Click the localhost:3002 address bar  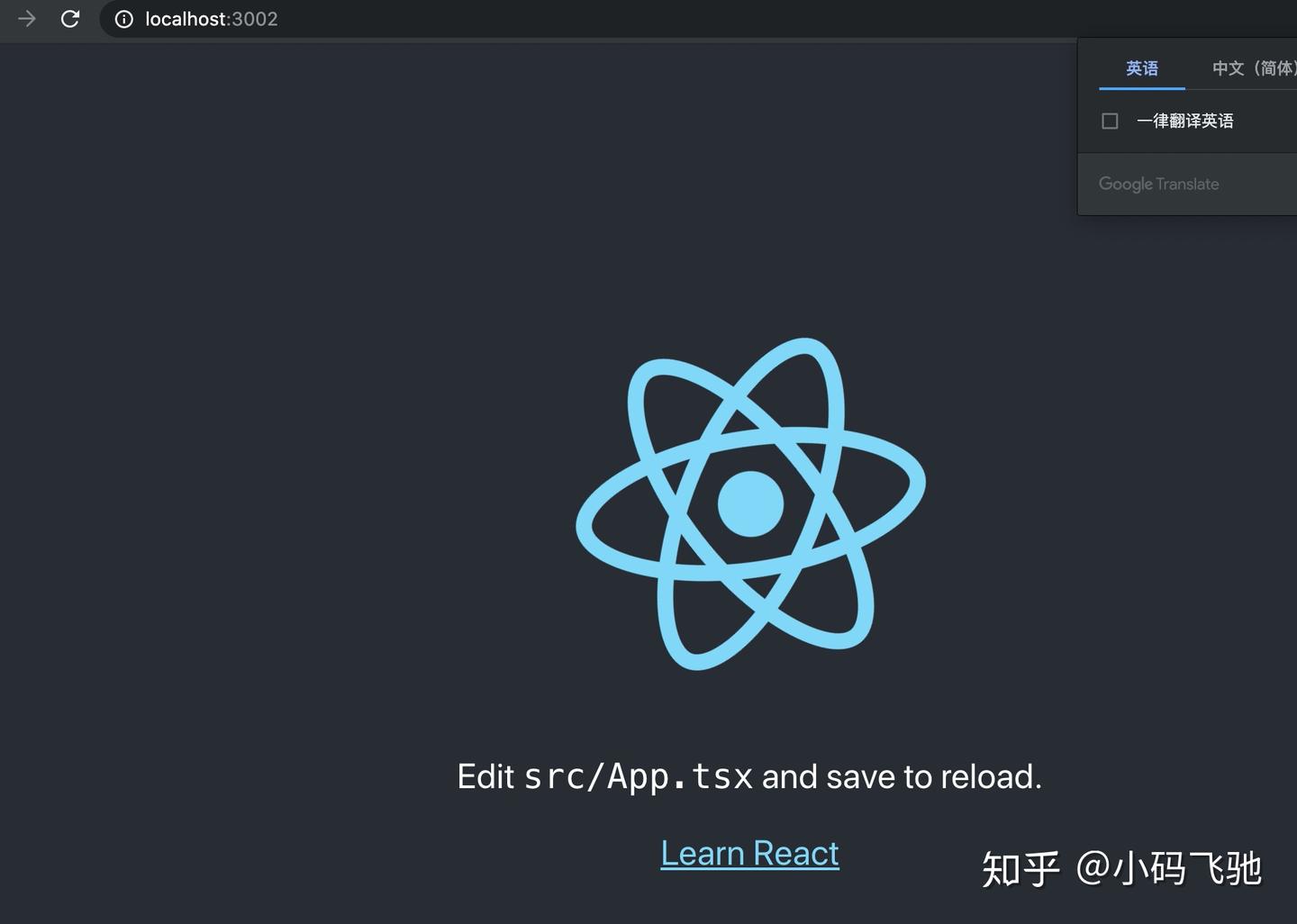(211, 19)
